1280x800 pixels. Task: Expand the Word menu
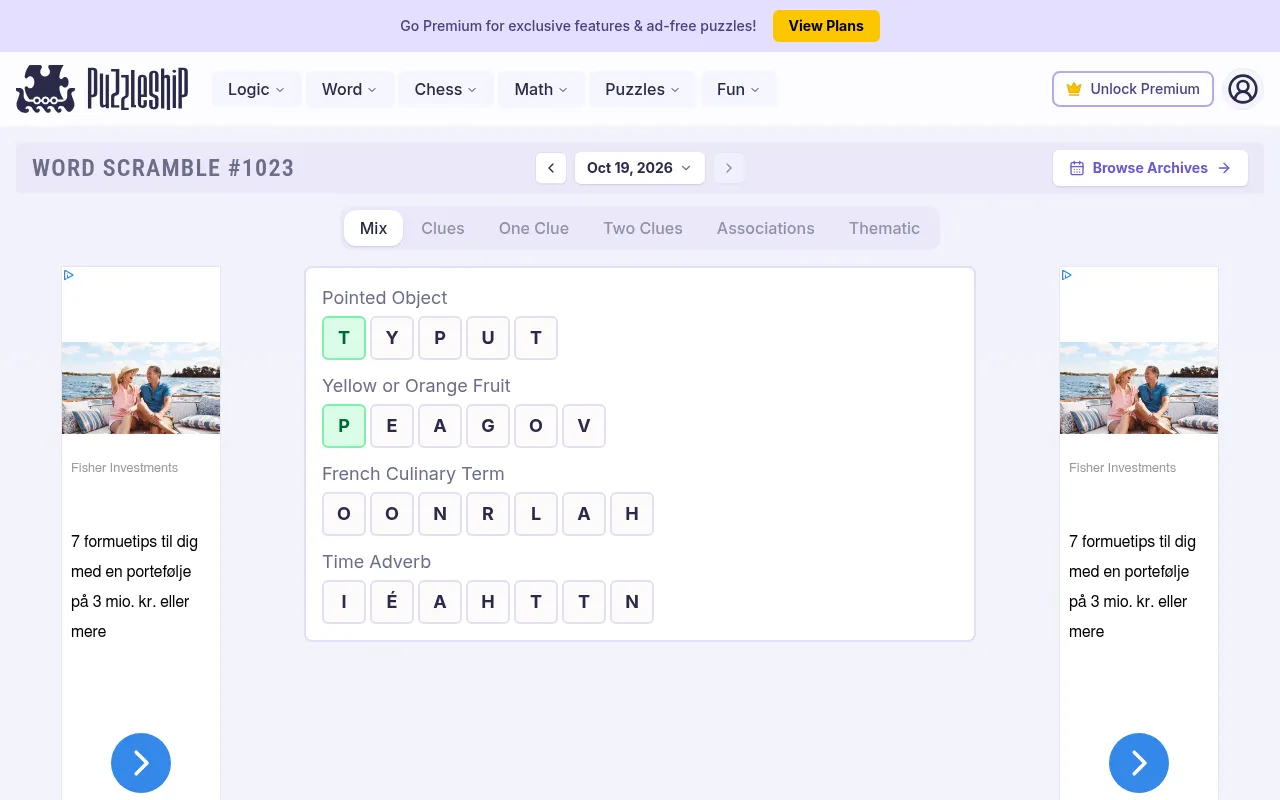[349, 89]
